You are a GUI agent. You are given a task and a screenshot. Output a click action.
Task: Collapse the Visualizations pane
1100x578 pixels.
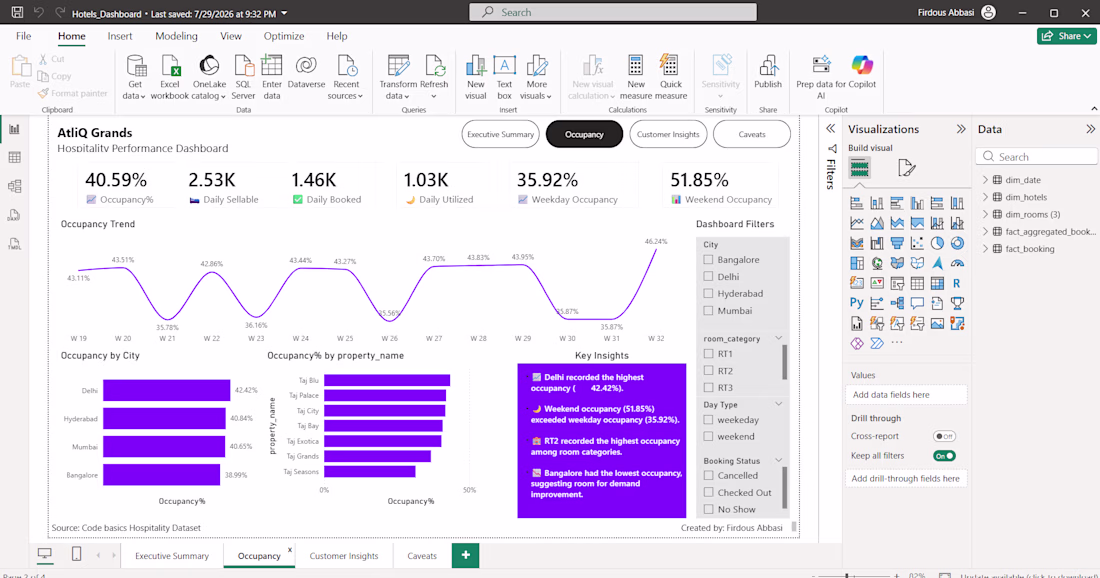click(x=960, y=129)
